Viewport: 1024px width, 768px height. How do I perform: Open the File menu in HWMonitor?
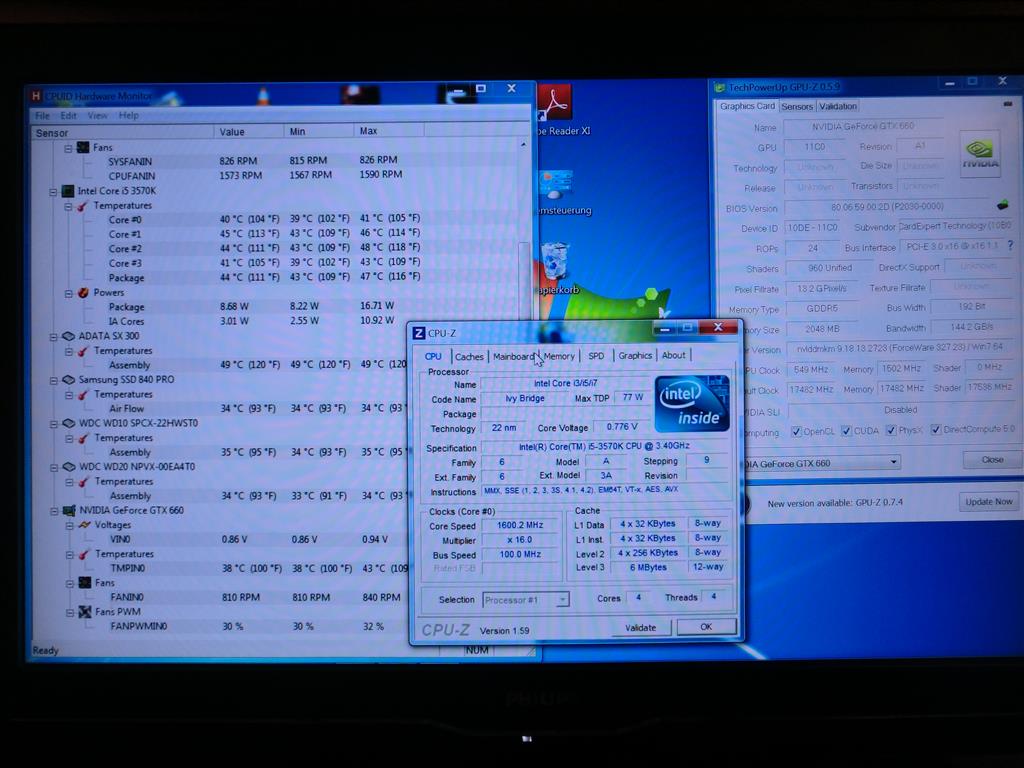(x=42, y=116)
